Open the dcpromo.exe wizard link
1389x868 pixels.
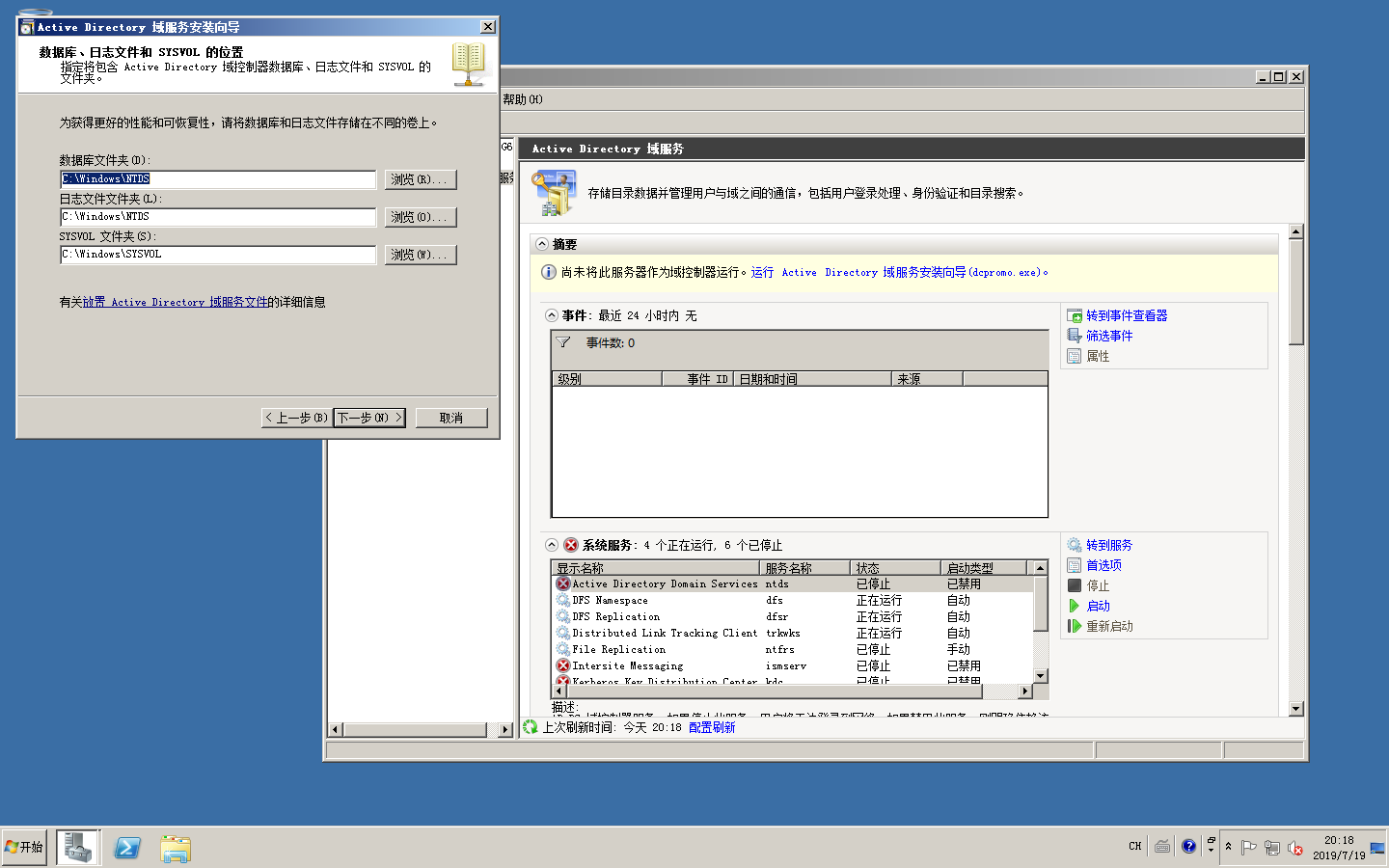[x=899, y=272]
